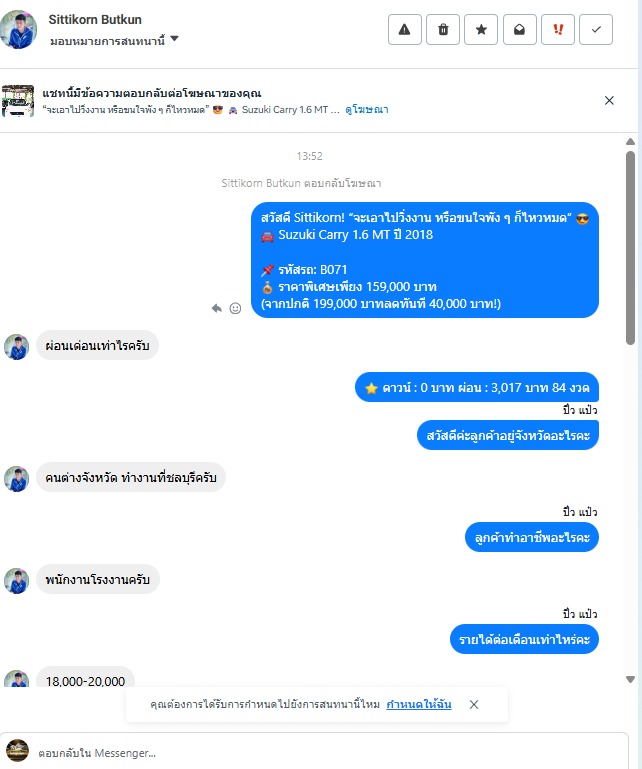Click reply arrow beside the ad message
This screenshot has width=642, height=769.
coord(216,308)
